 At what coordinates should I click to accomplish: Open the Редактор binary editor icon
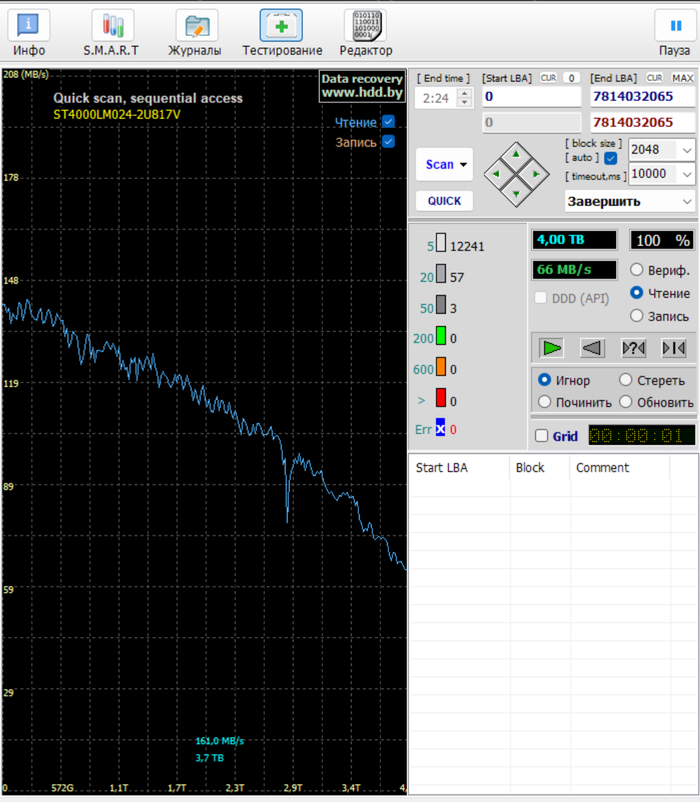(x=366, y=25)
